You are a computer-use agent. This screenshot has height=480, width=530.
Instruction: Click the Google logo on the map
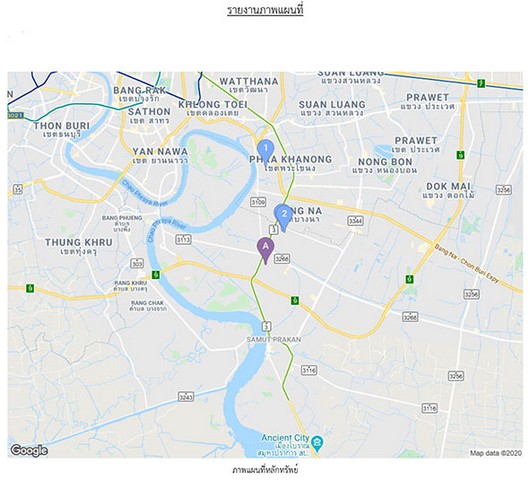pyautogui.click(x=29, y=450)
